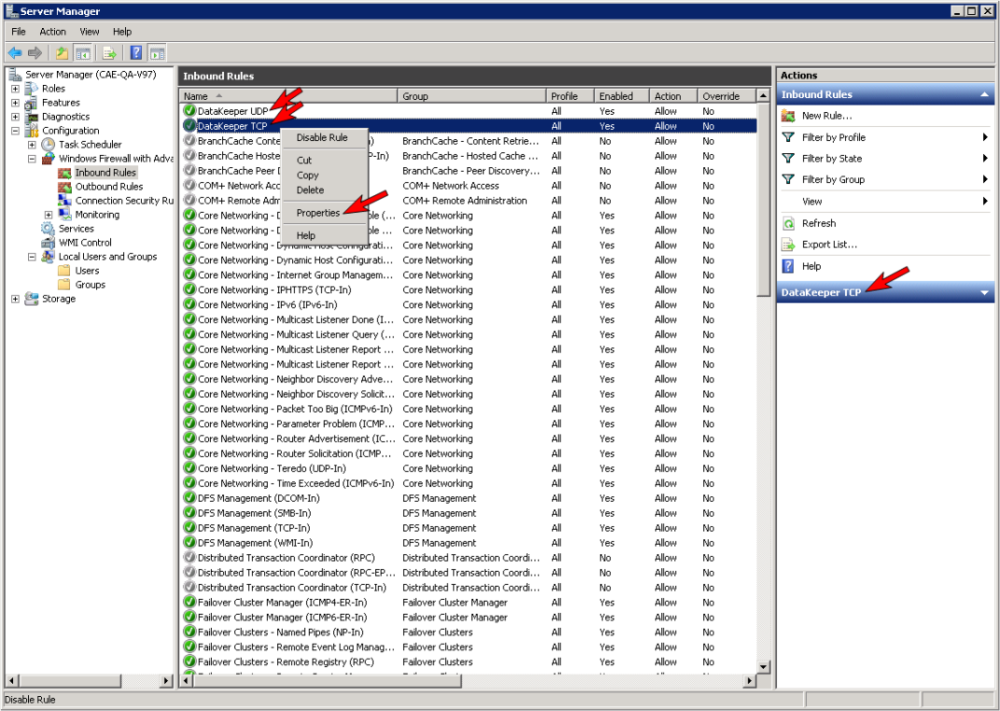This screenshot has width=1000, height=711.
Task: Click the Connection Security Rules tree icon
Action: pos(64,200)
